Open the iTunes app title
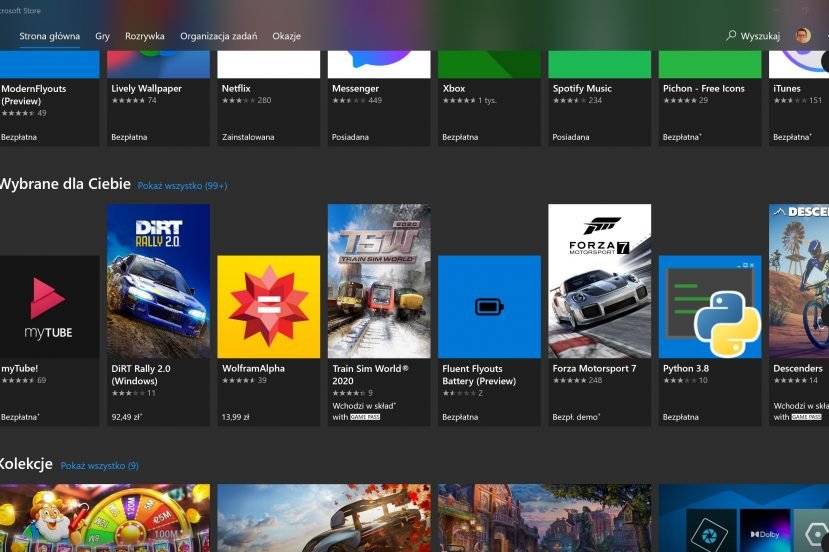829x552 pixels. coord(787,88)
